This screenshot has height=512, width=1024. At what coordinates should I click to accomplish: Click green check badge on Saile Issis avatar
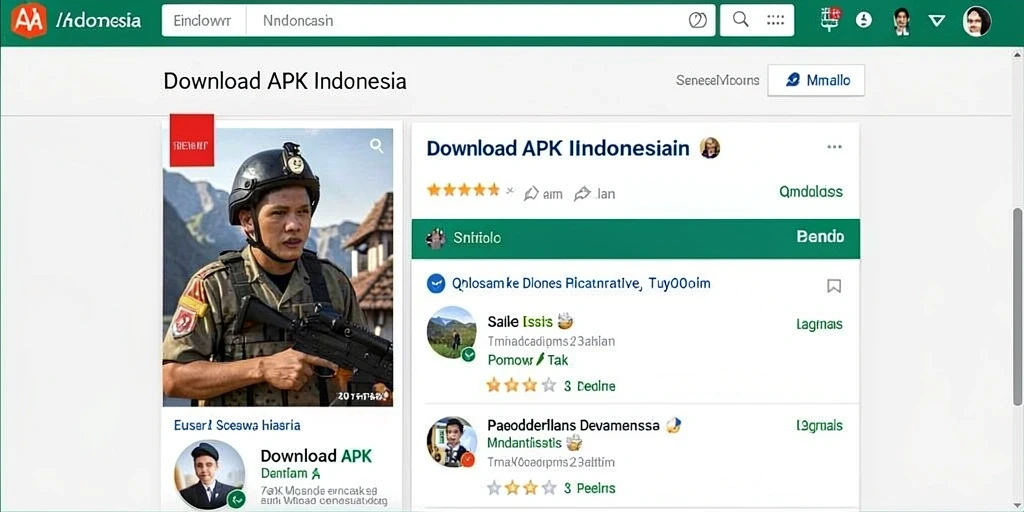coord(468,355)
